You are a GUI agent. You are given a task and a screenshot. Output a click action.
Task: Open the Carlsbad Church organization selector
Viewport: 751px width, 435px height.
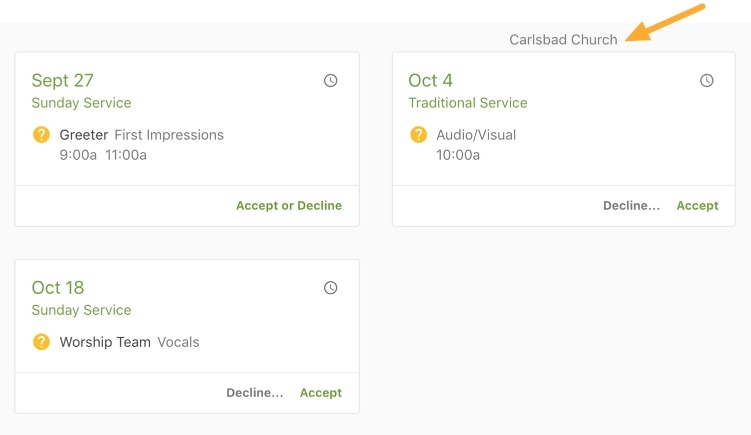coord(563,39)
